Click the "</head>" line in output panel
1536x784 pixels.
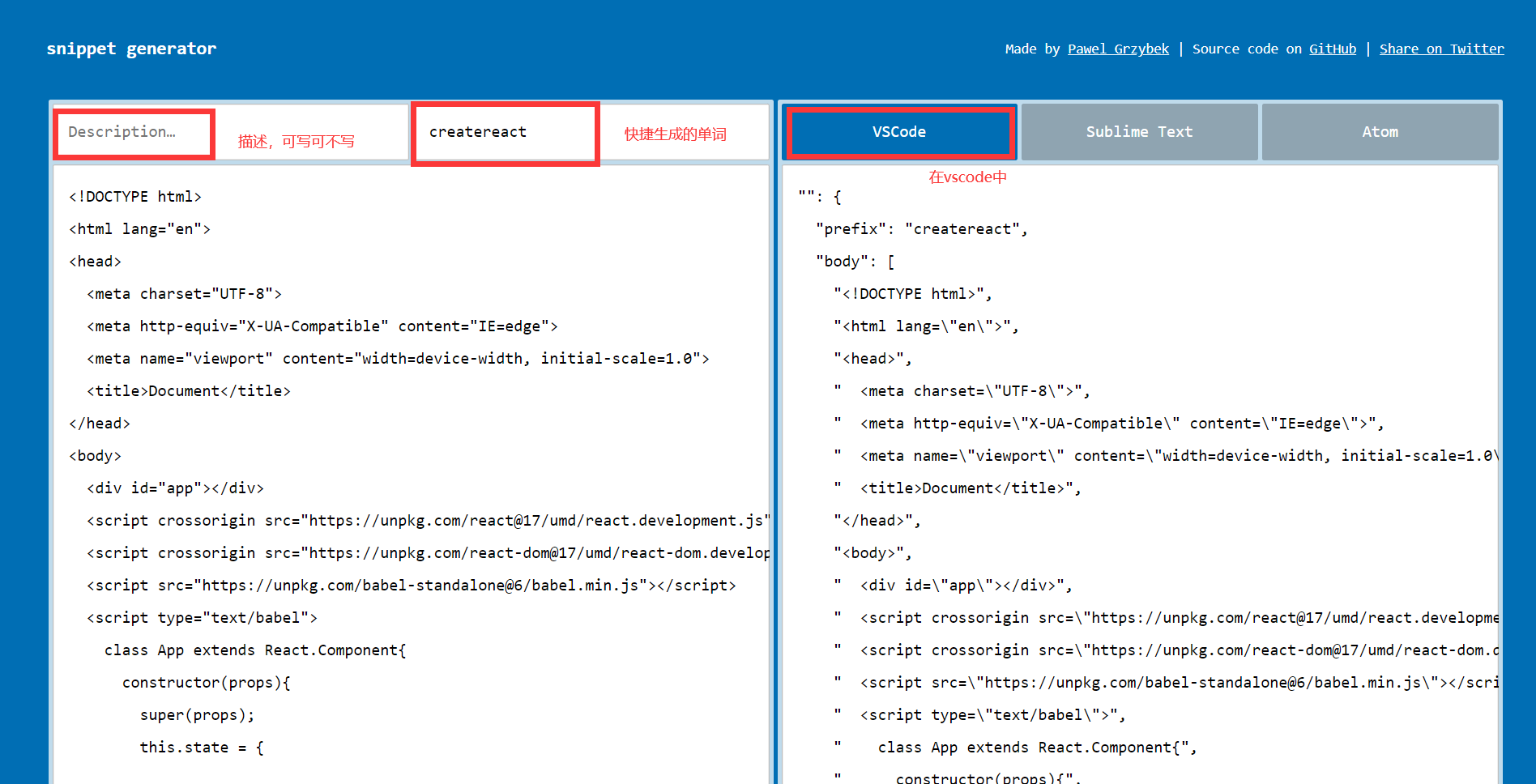click(877, 521)
